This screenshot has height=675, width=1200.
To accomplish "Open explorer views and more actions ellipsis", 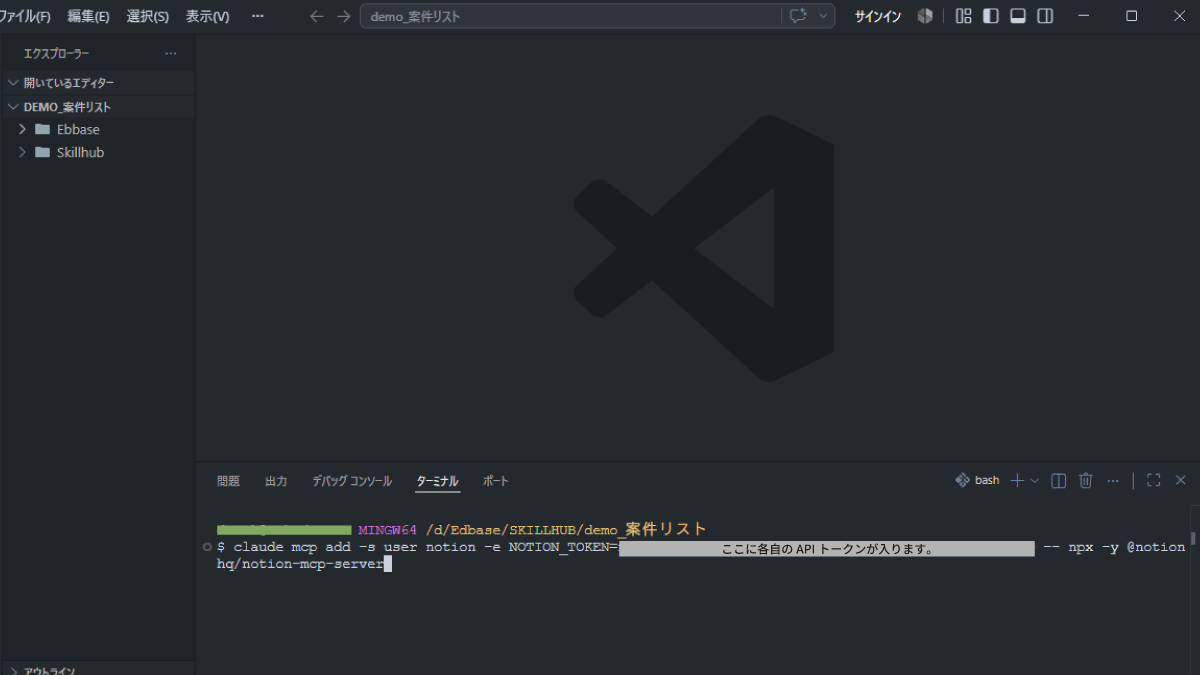I will [171, 53].
